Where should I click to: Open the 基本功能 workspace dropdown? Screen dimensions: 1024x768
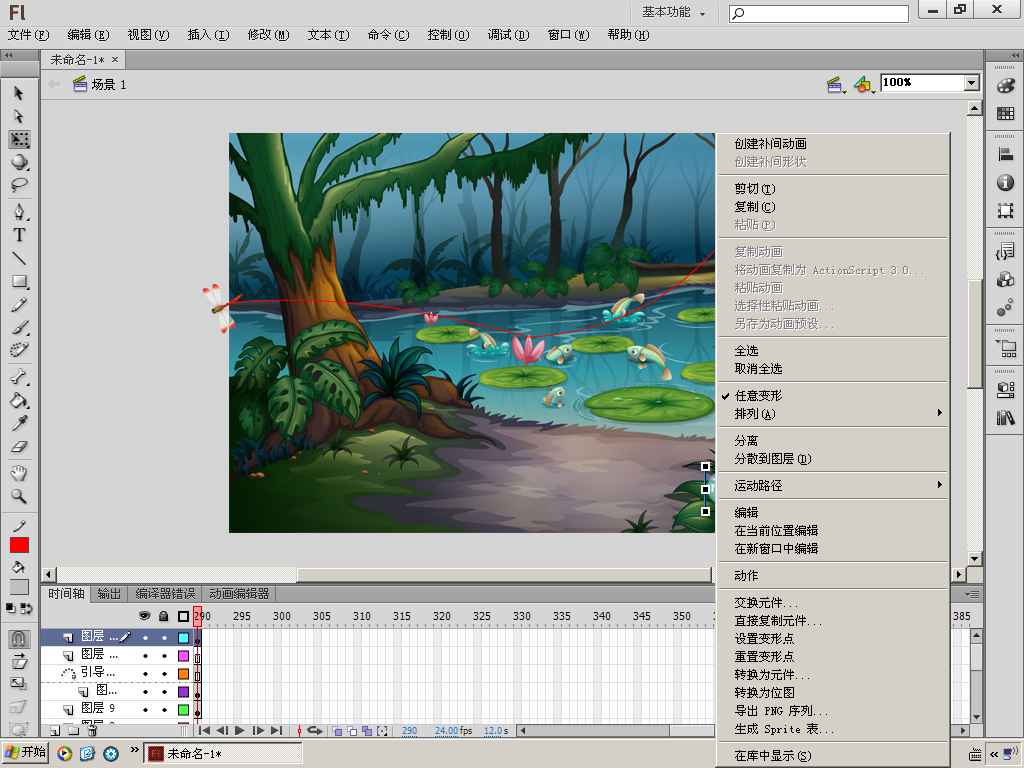tap(673, 12)
